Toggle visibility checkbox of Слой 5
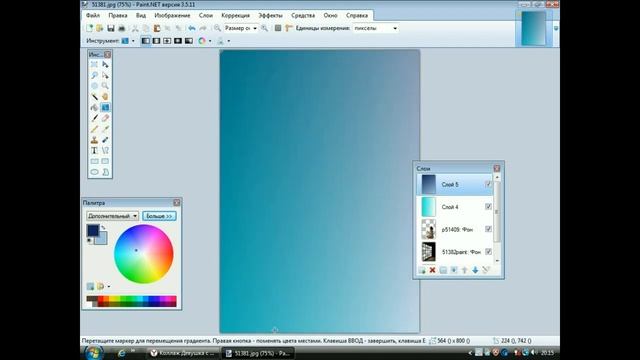Viewport: 640px width, 360px height. coord(488,184)
